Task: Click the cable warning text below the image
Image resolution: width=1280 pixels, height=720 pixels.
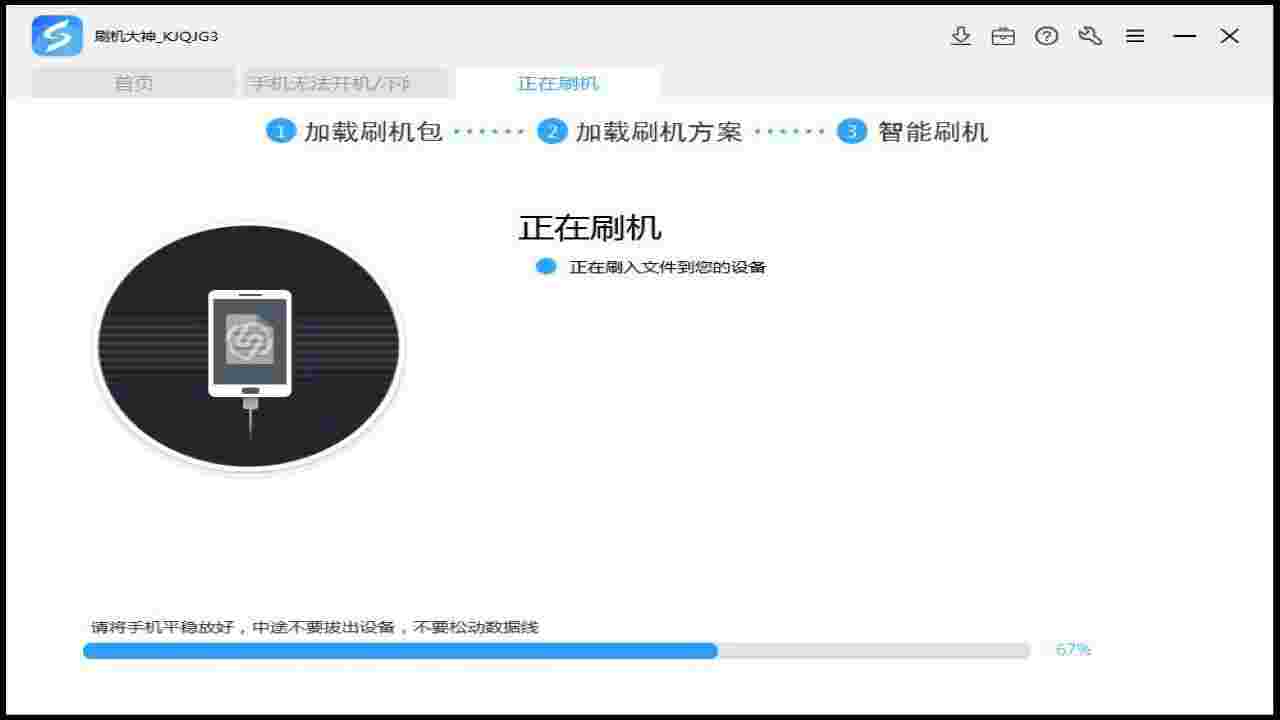Action: click(x=313, y=627)
